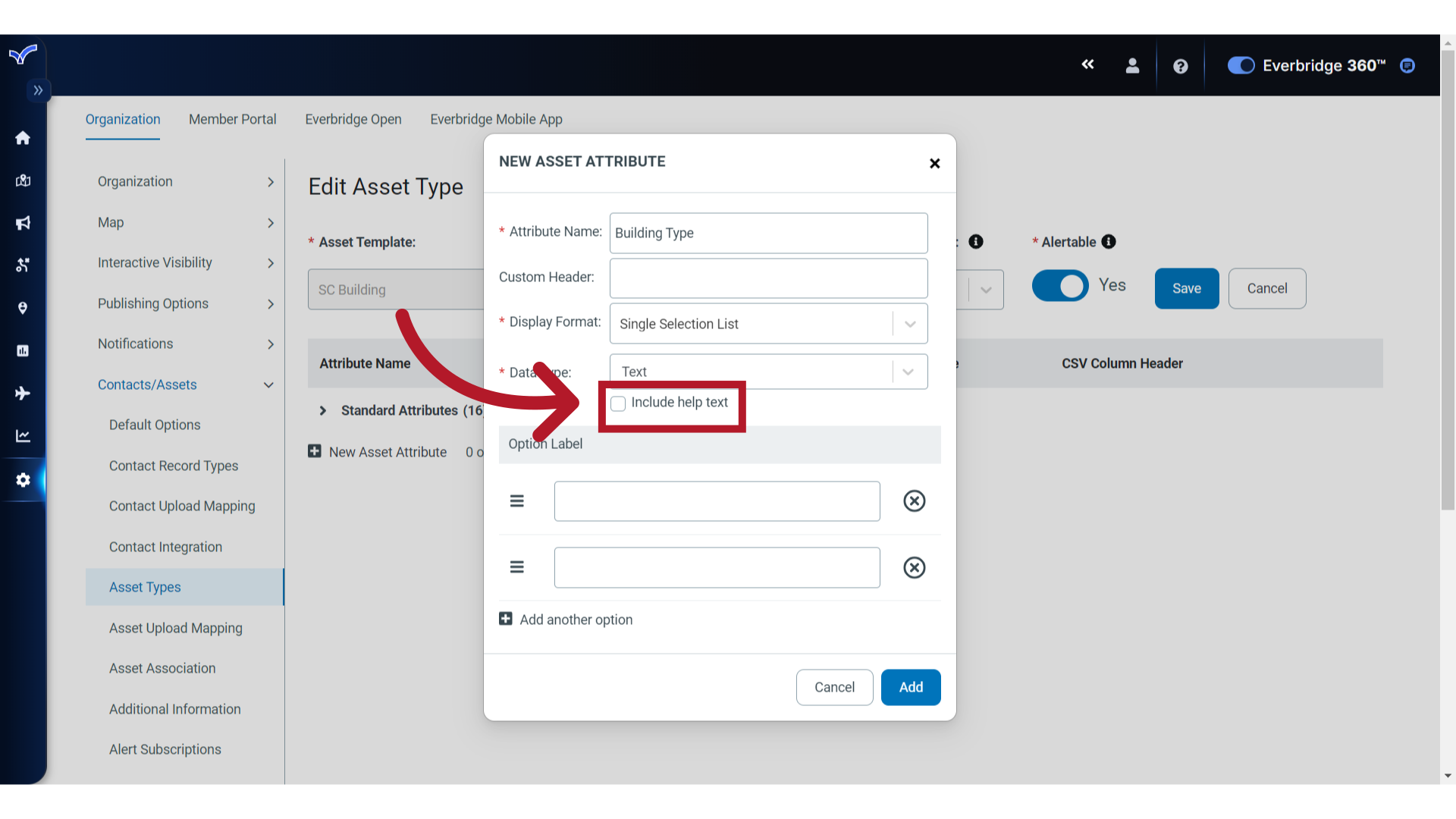The width and height of the screenshot is (1456, 819).
Task: Toggle the Alertable Yes switch
Action: click(1060, 286)
